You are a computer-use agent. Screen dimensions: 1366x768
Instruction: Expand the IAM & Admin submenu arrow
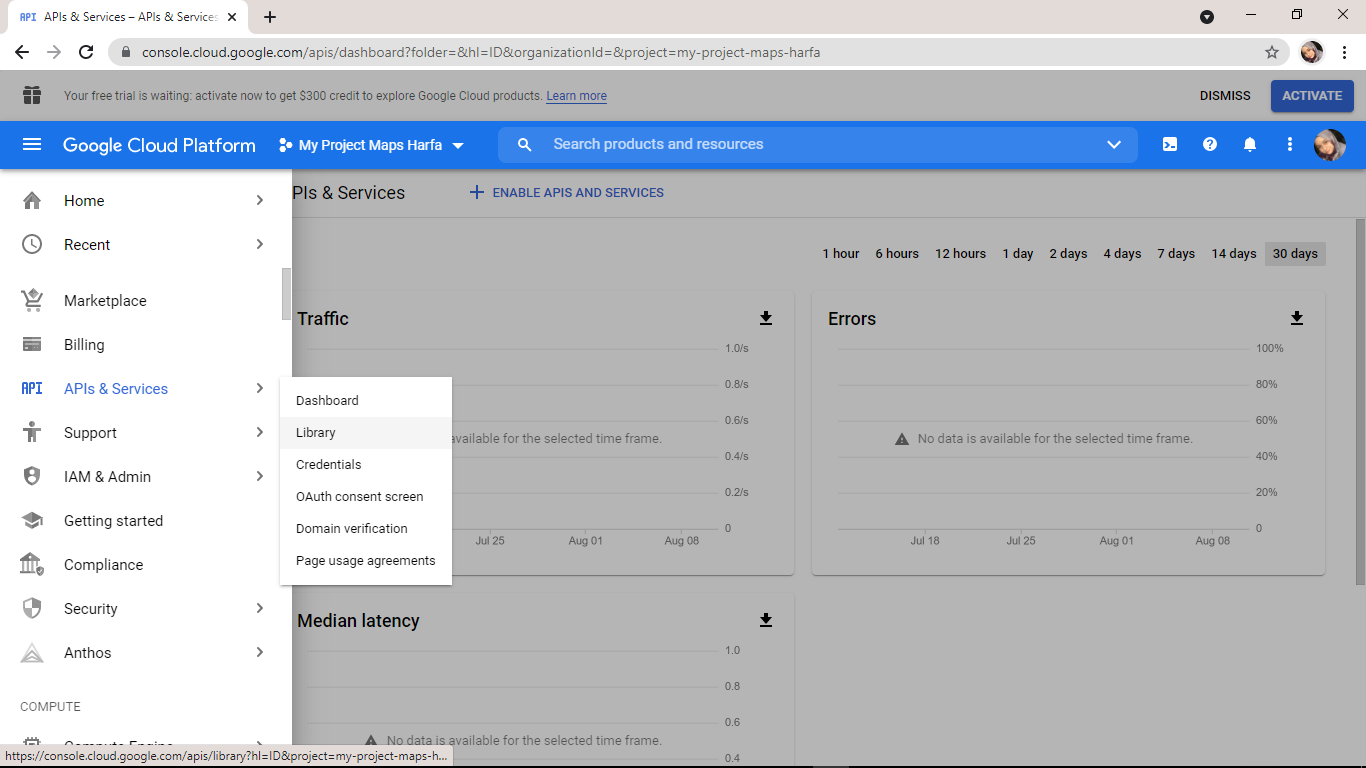[x=260, y=477]
